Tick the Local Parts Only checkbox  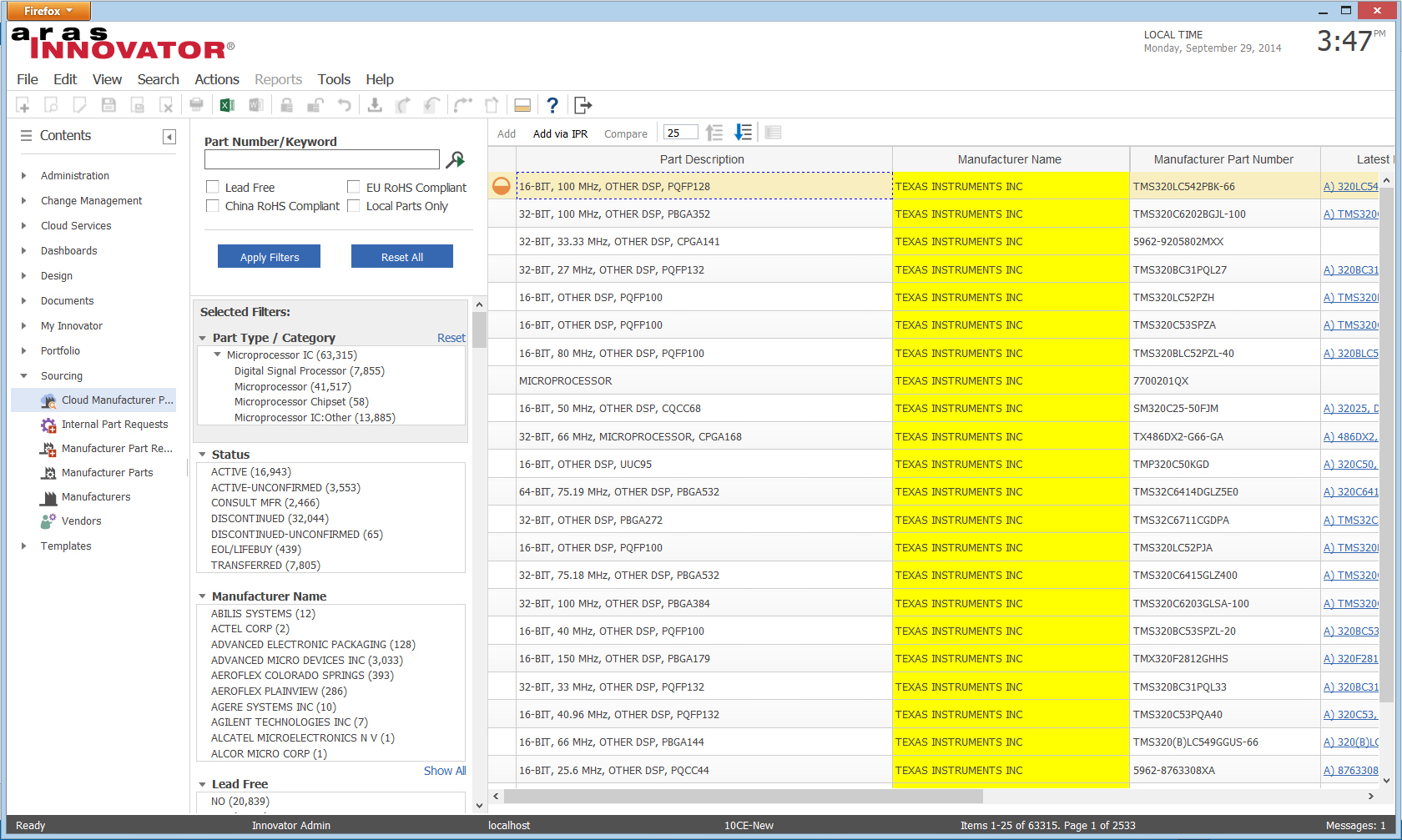coord(354,206)
